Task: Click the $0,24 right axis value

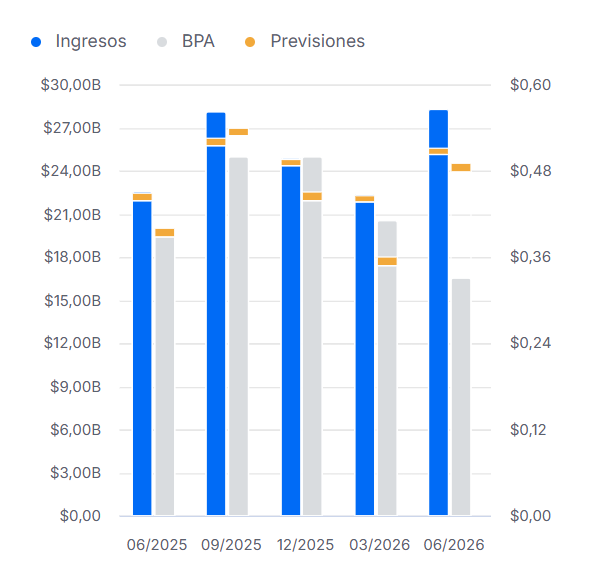Action: coord(530,343)
